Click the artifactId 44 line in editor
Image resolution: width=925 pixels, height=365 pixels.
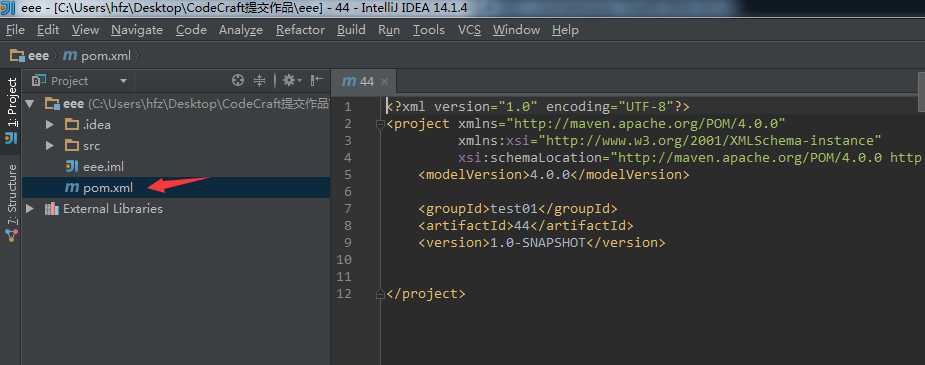pyautogui.click(x=526, y=225)
